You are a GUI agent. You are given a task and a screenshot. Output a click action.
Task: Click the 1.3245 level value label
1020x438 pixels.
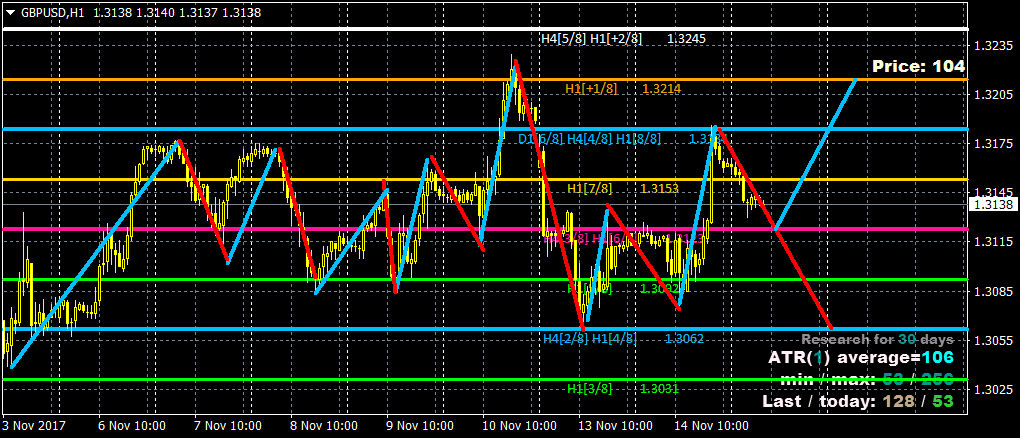(x=686, y=39)
